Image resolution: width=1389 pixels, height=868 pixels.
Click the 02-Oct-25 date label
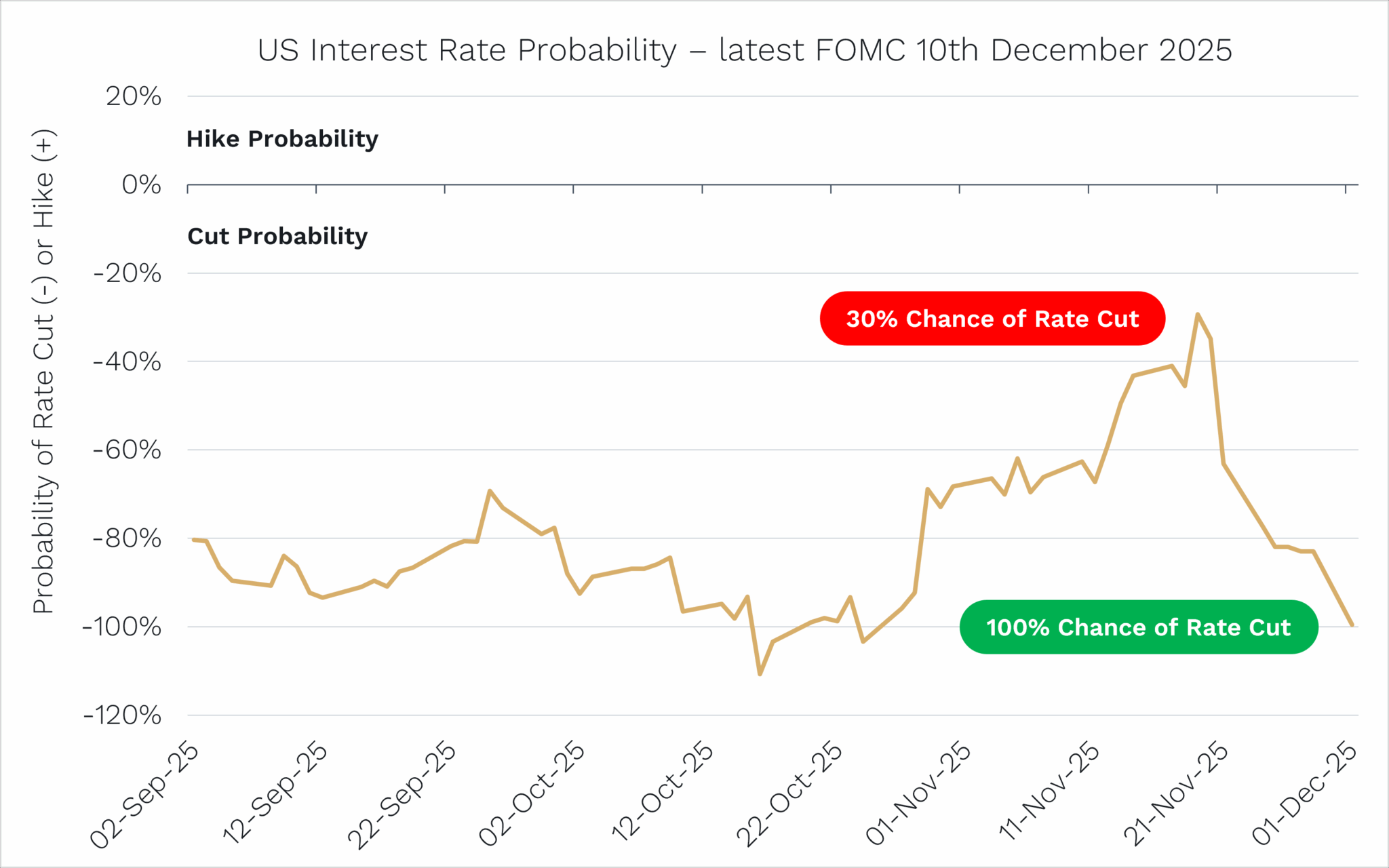click(531, 794)
